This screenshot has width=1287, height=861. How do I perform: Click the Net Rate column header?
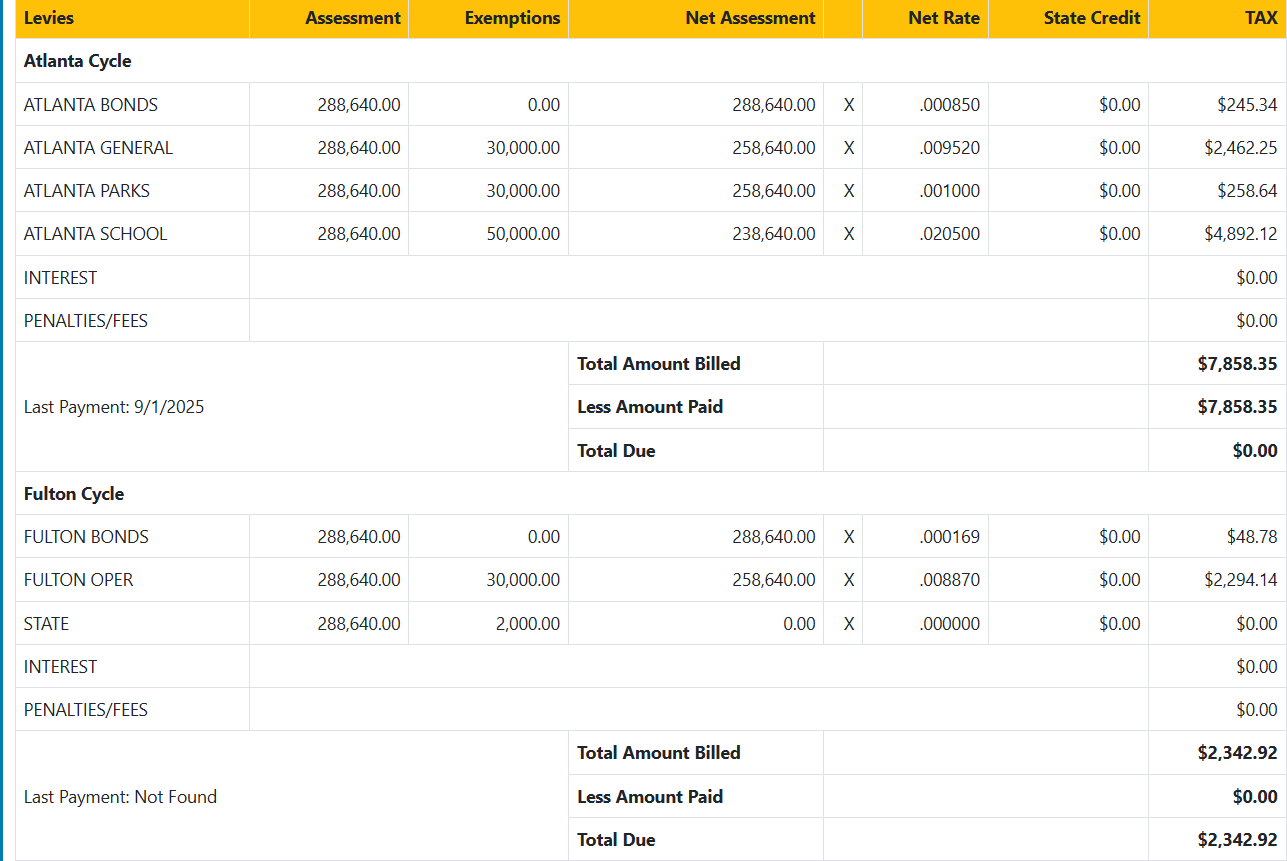tap(943, 18)
